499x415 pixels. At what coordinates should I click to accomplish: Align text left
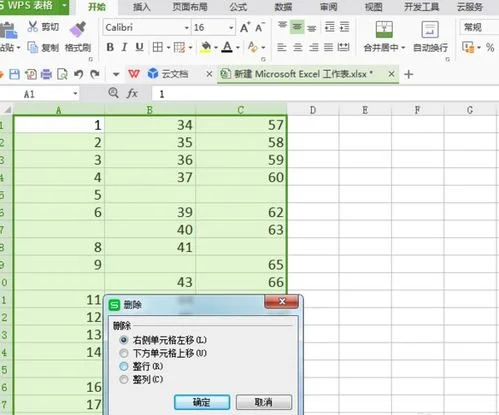click(x=282, y=47)
